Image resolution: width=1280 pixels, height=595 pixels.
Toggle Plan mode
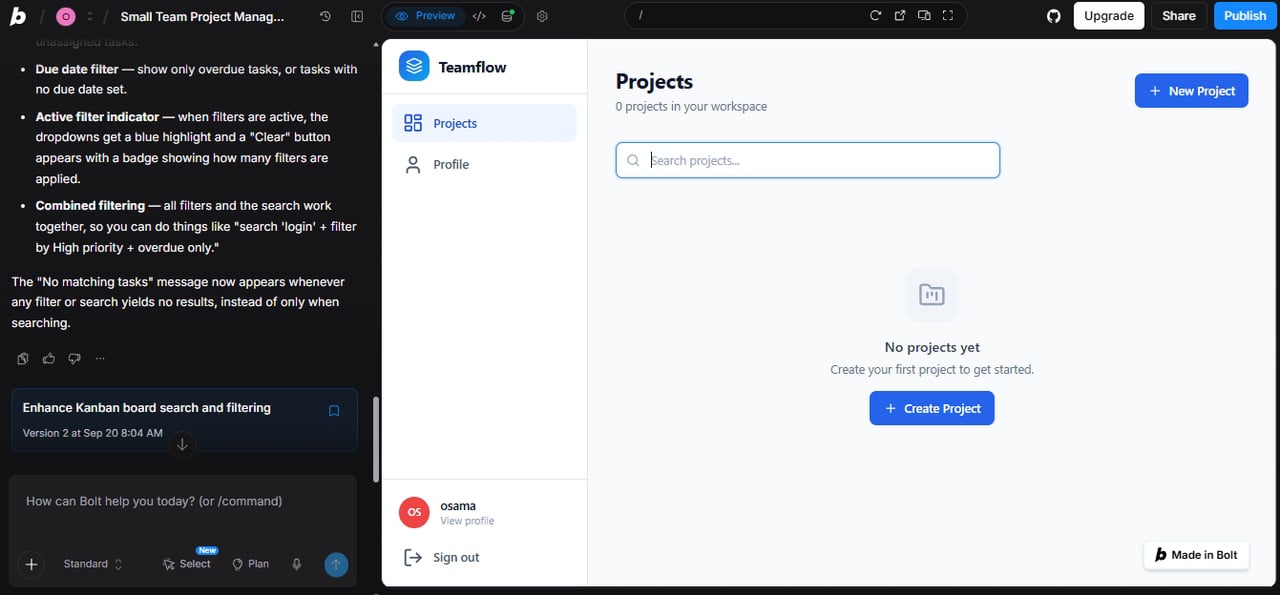[x=250, y=564]
